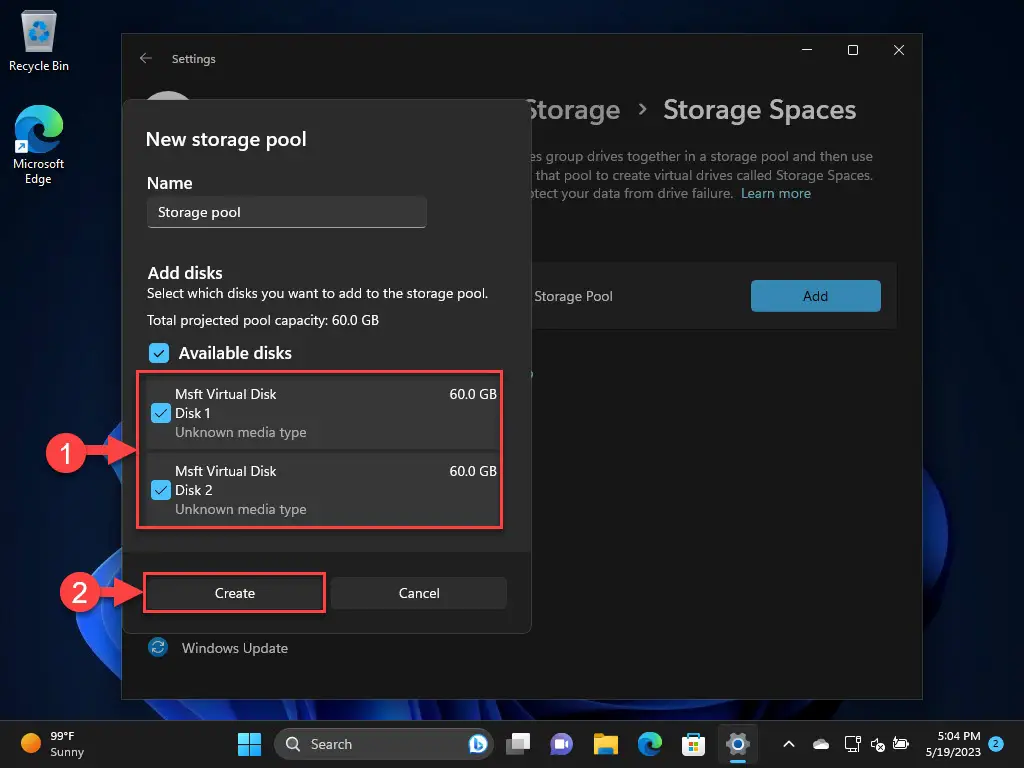Maximize the Settings window
This screenshot has height=768, width=1024.
coord(853,50)
